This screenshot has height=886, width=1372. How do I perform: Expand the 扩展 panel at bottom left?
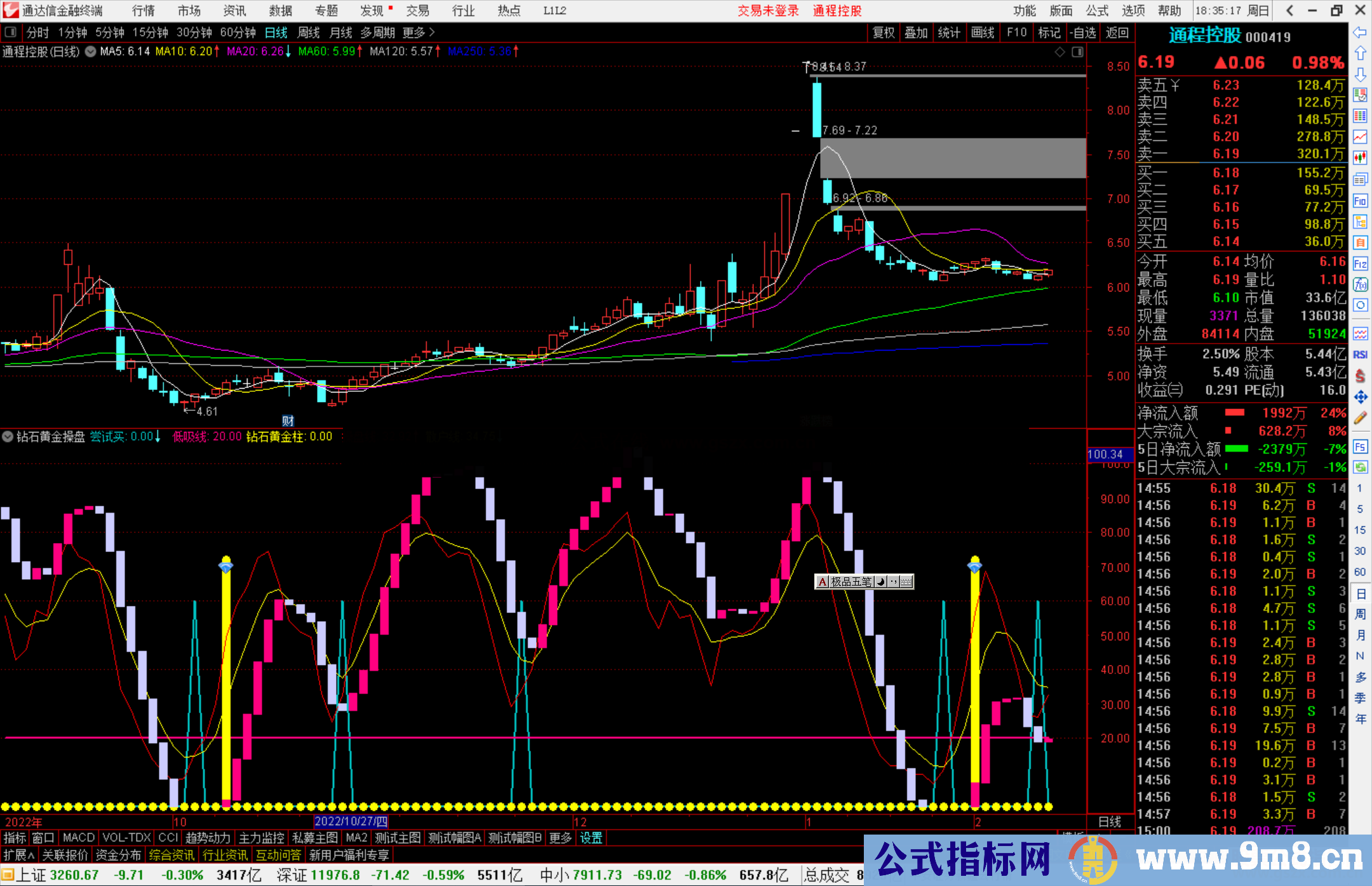(18, 855)
